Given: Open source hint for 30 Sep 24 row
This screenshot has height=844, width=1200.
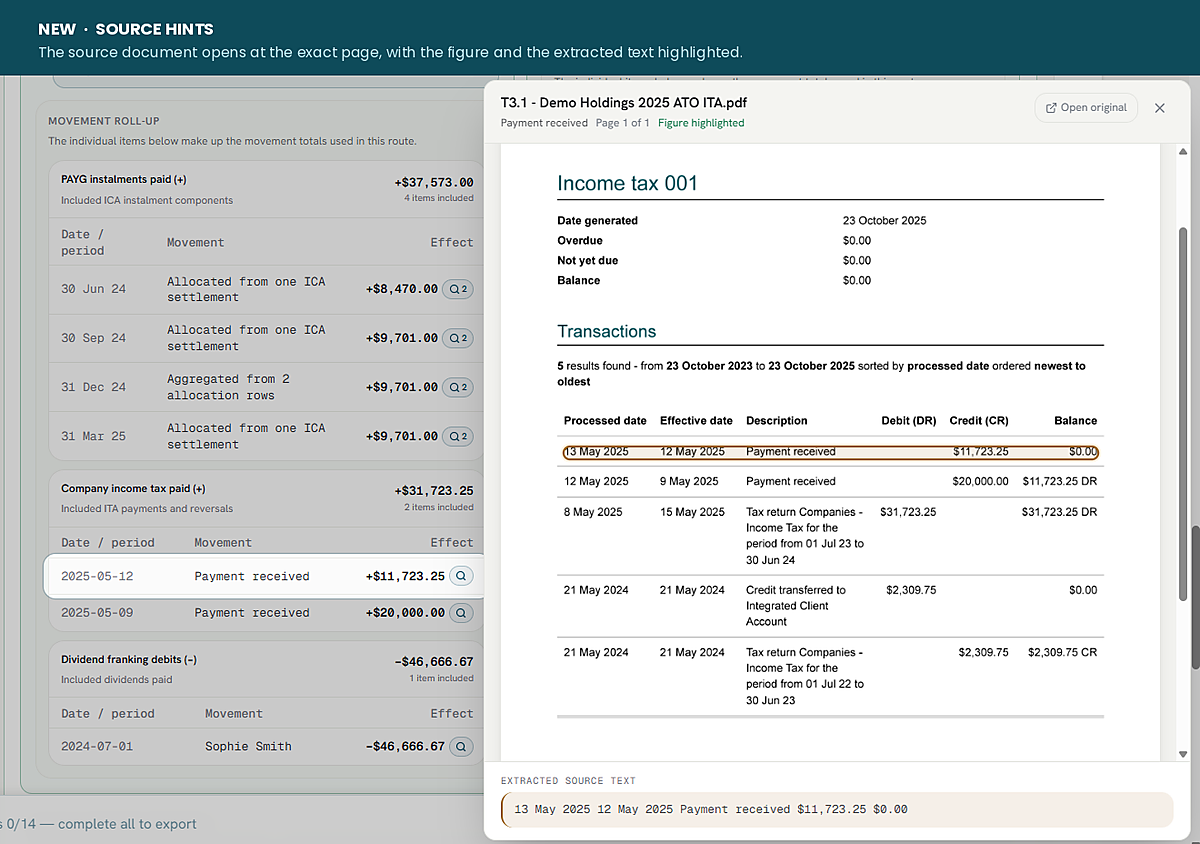Looking at the screenshot, I should [457, 338].
